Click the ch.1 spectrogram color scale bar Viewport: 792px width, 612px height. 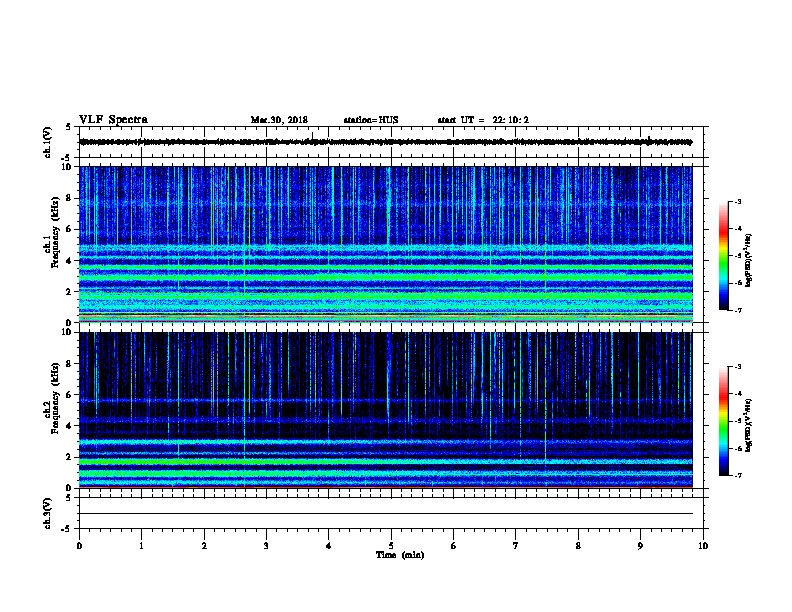[x=723, y=256]
